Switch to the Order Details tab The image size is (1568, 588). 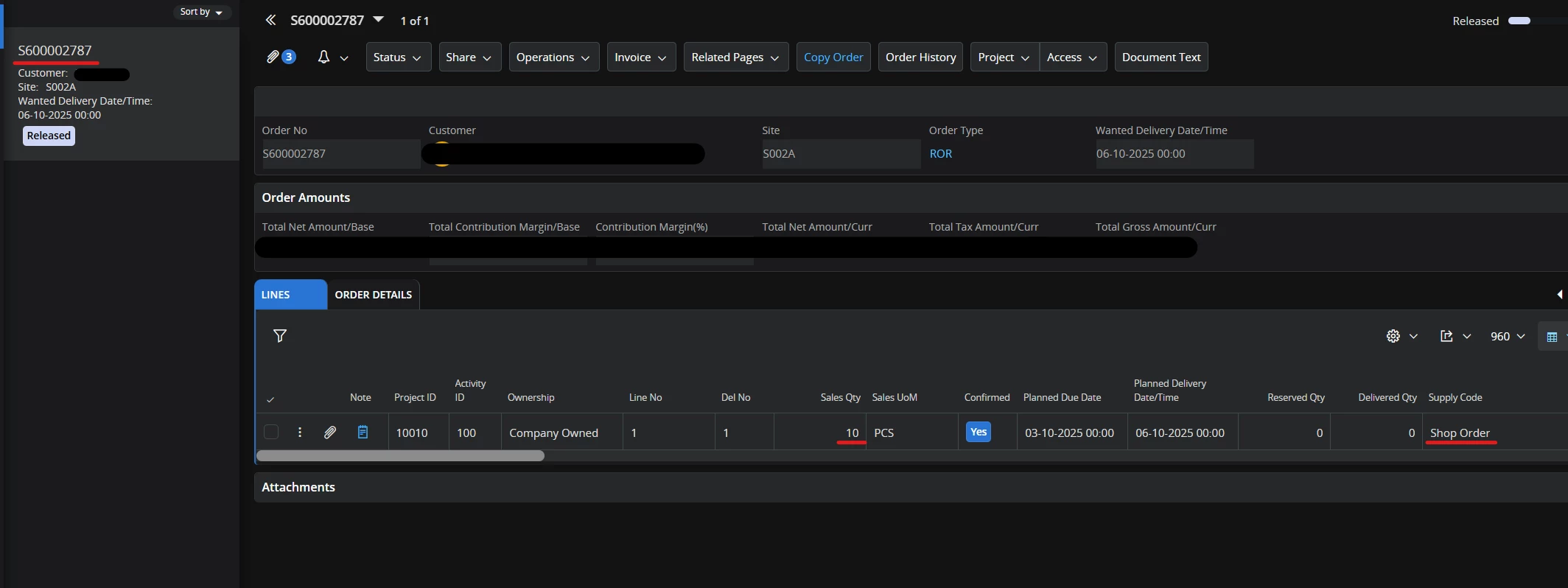pos(373,295)
